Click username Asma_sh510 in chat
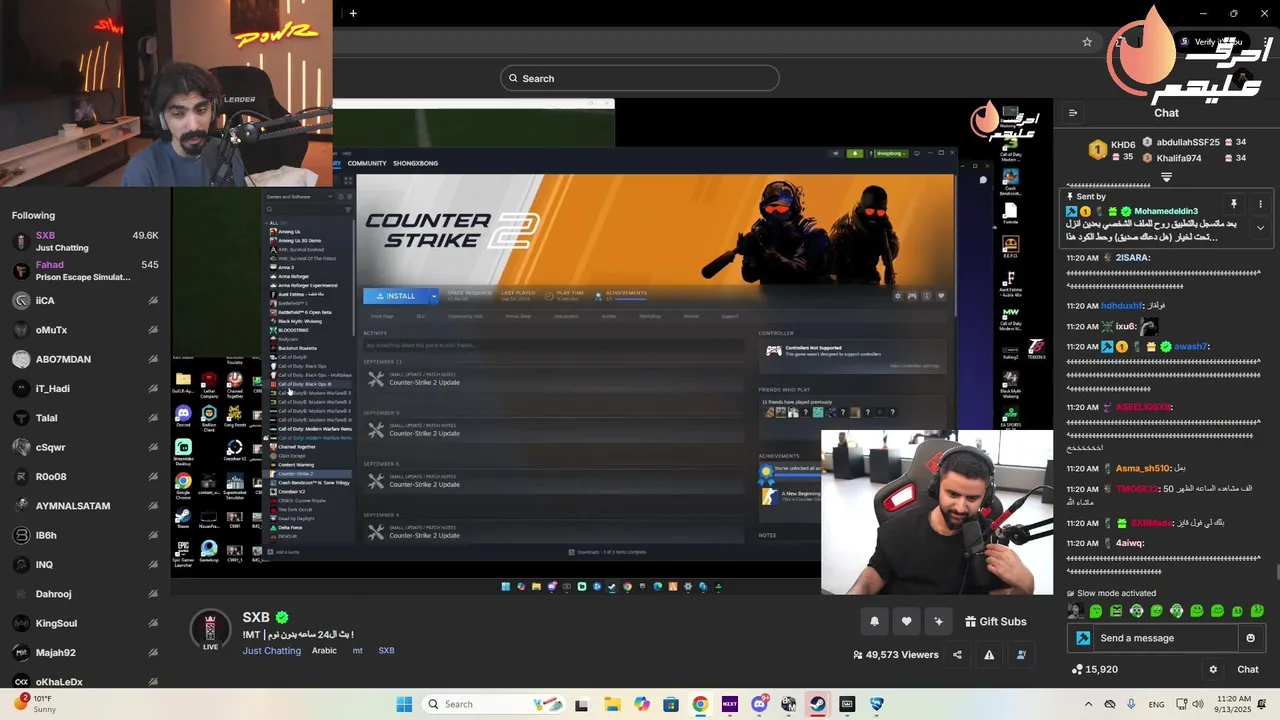This screenshot has width=1280, height=720. (1143, 468)
